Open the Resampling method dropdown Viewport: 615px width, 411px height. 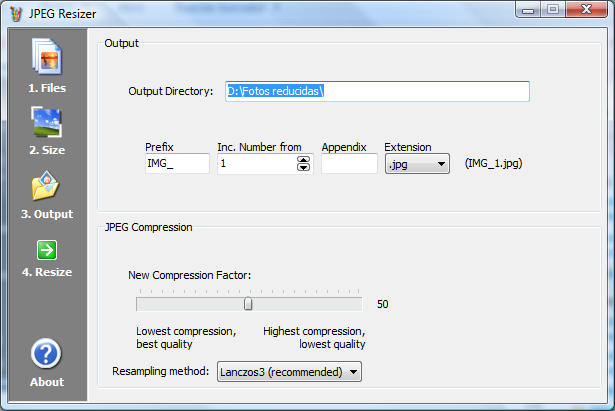pos(289,372)
